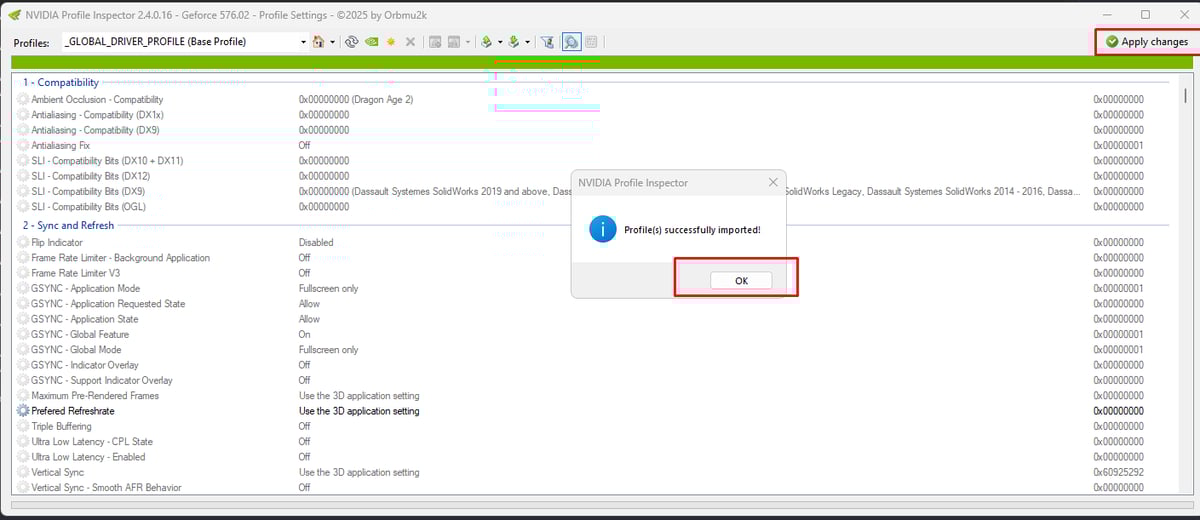Click gear icon beside Antialiasing Fix

[x=23, y=145]
